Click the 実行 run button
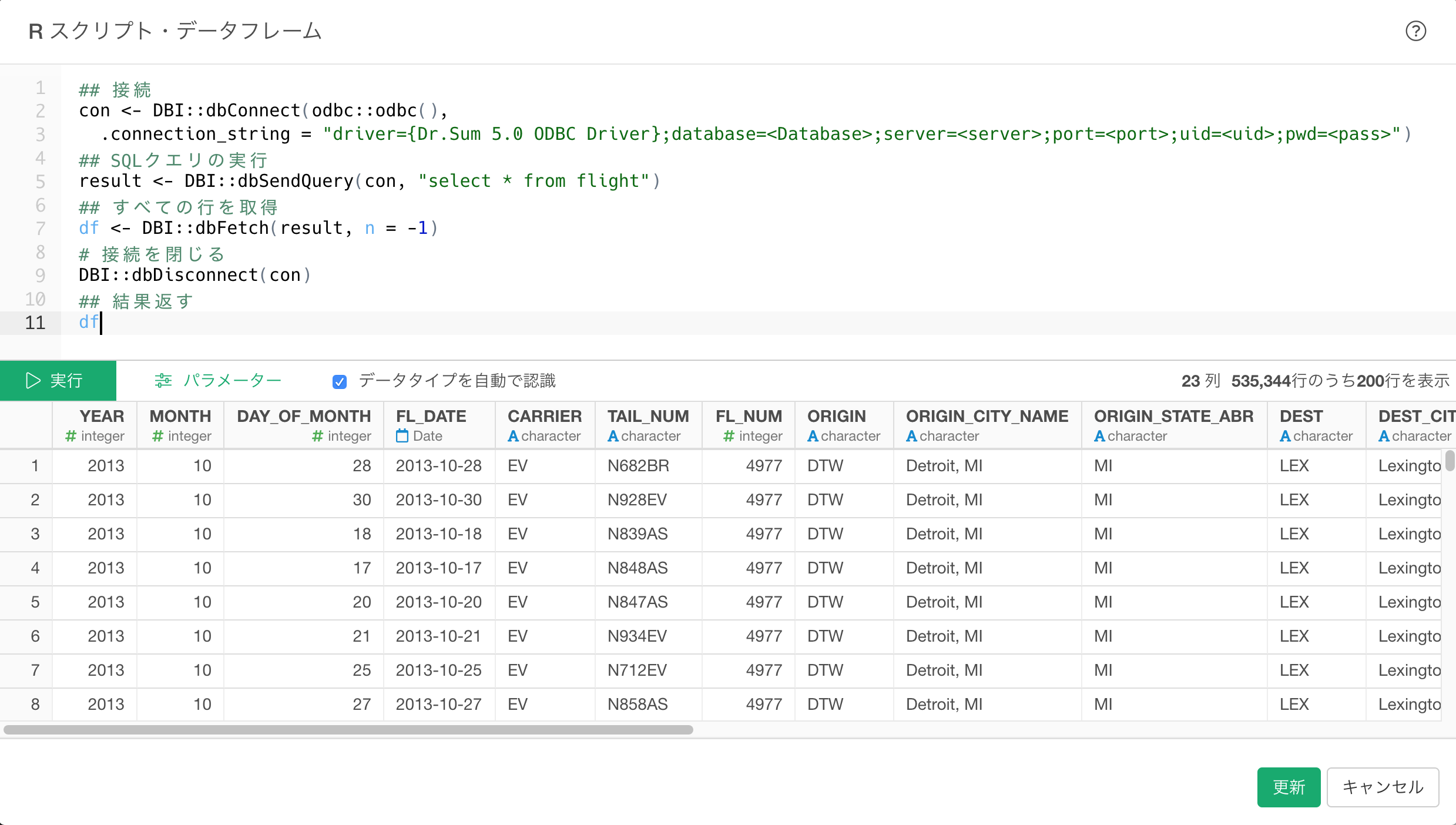The width and height of the screenshot is (1456, 825). 58,381
